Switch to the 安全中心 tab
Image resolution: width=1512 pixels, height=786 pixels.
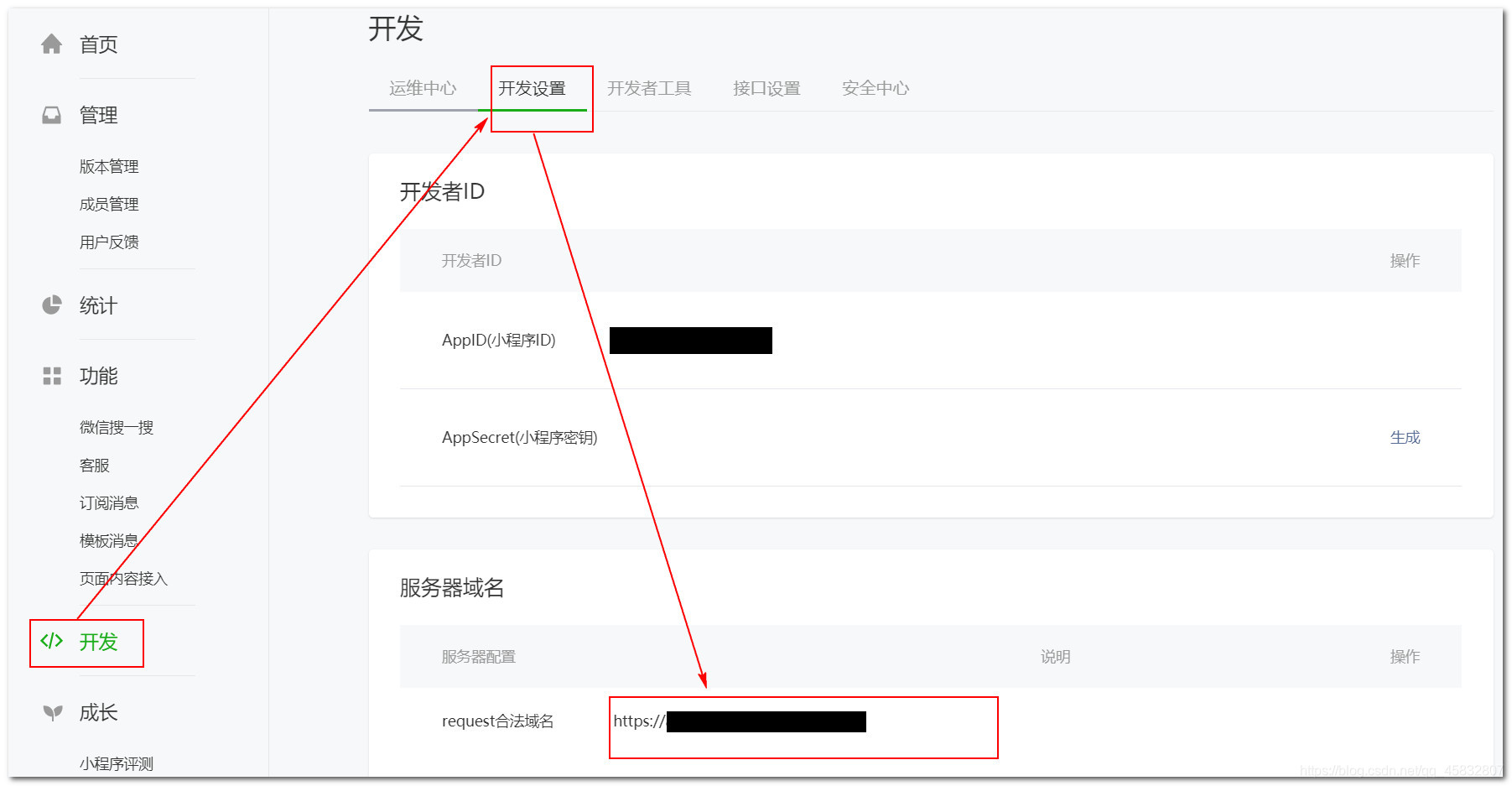(x=876, y=88)
